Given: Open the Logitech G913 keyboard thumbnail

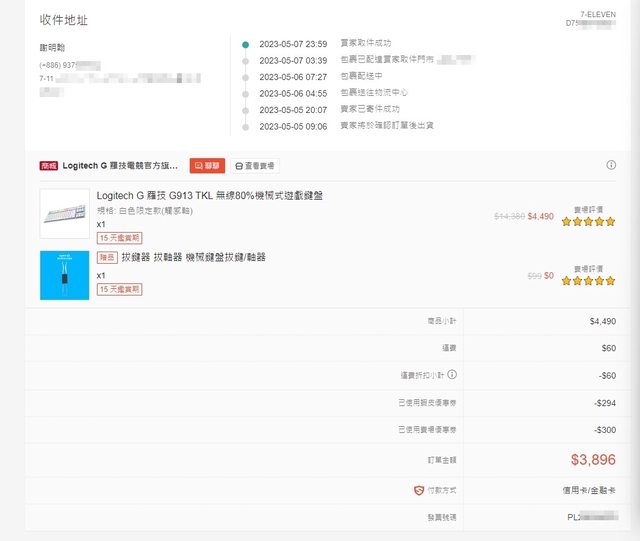Looking at the screenshot, I should [x=64, y=213].
